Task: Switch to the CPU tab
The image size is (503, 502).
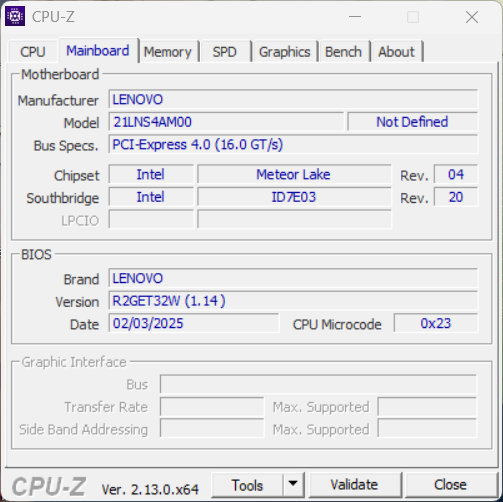Action: pos(33,52)
